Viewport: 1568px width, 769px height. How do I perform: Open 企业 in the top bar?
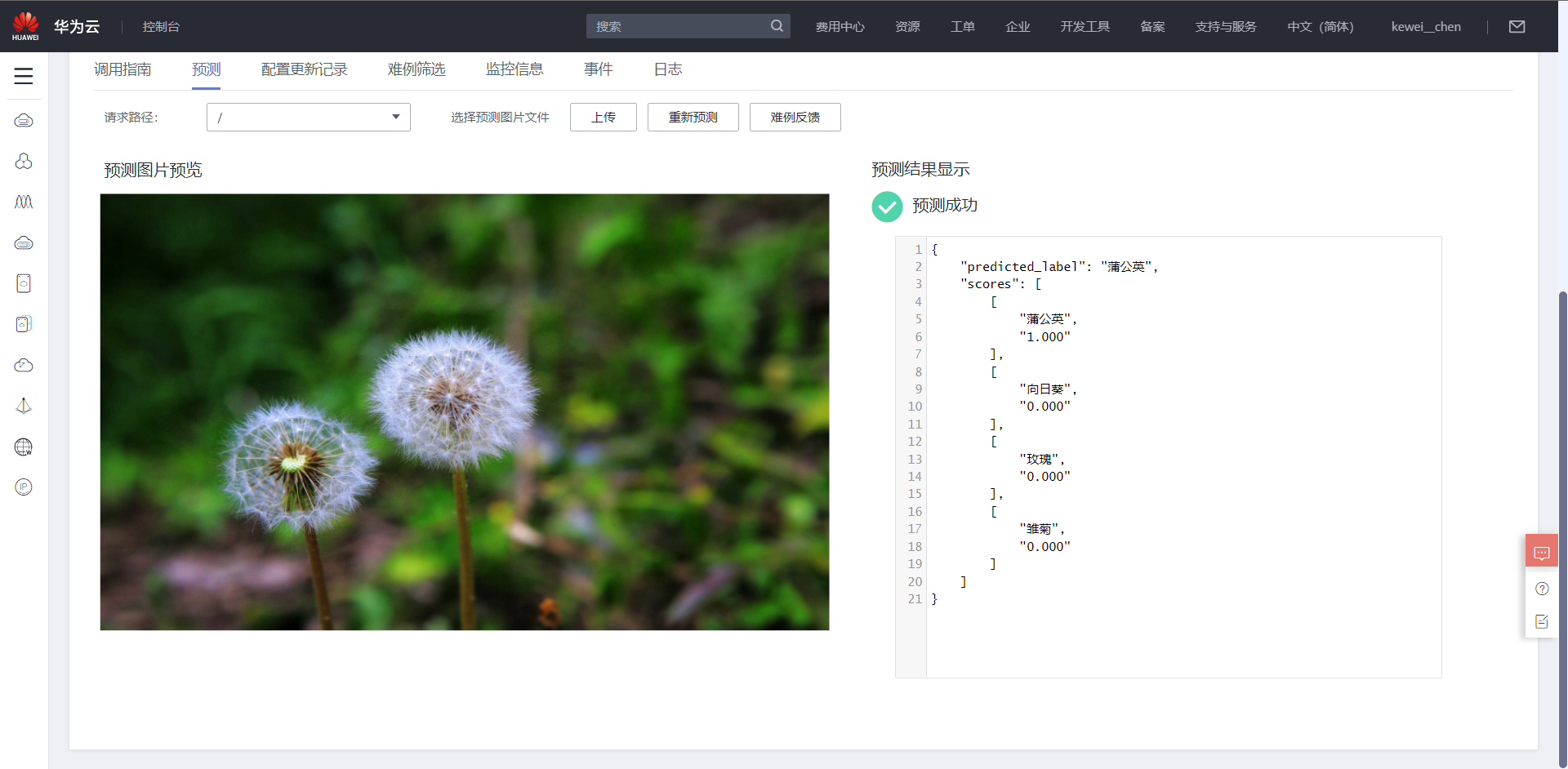pos(1018,27)
